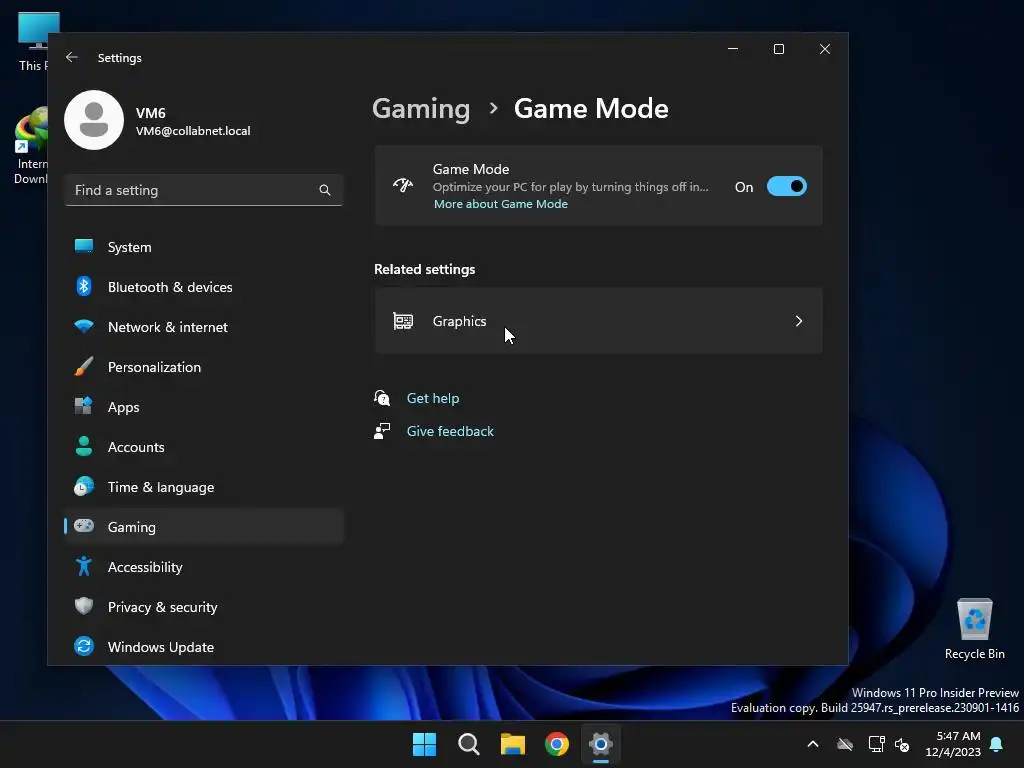
Task: Click the search magnifier in Find a setting
Action: [x=325, y=190]
